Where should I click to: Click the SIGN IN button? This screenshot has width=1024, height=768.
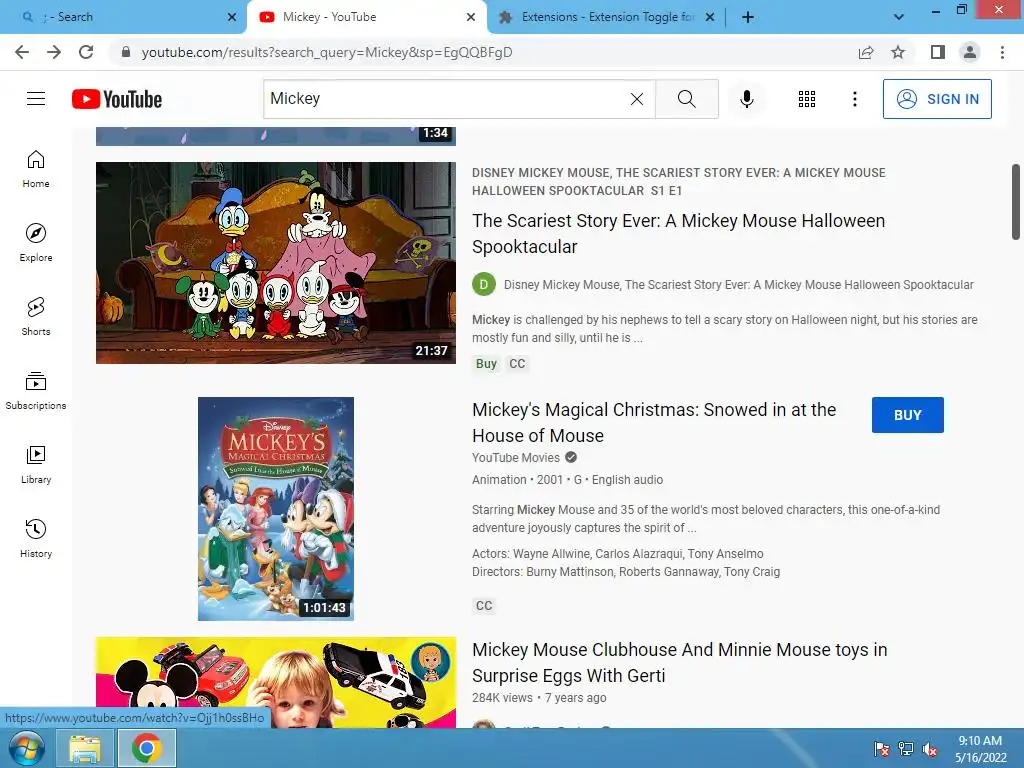pyautogui.click(x=937, y=99)
